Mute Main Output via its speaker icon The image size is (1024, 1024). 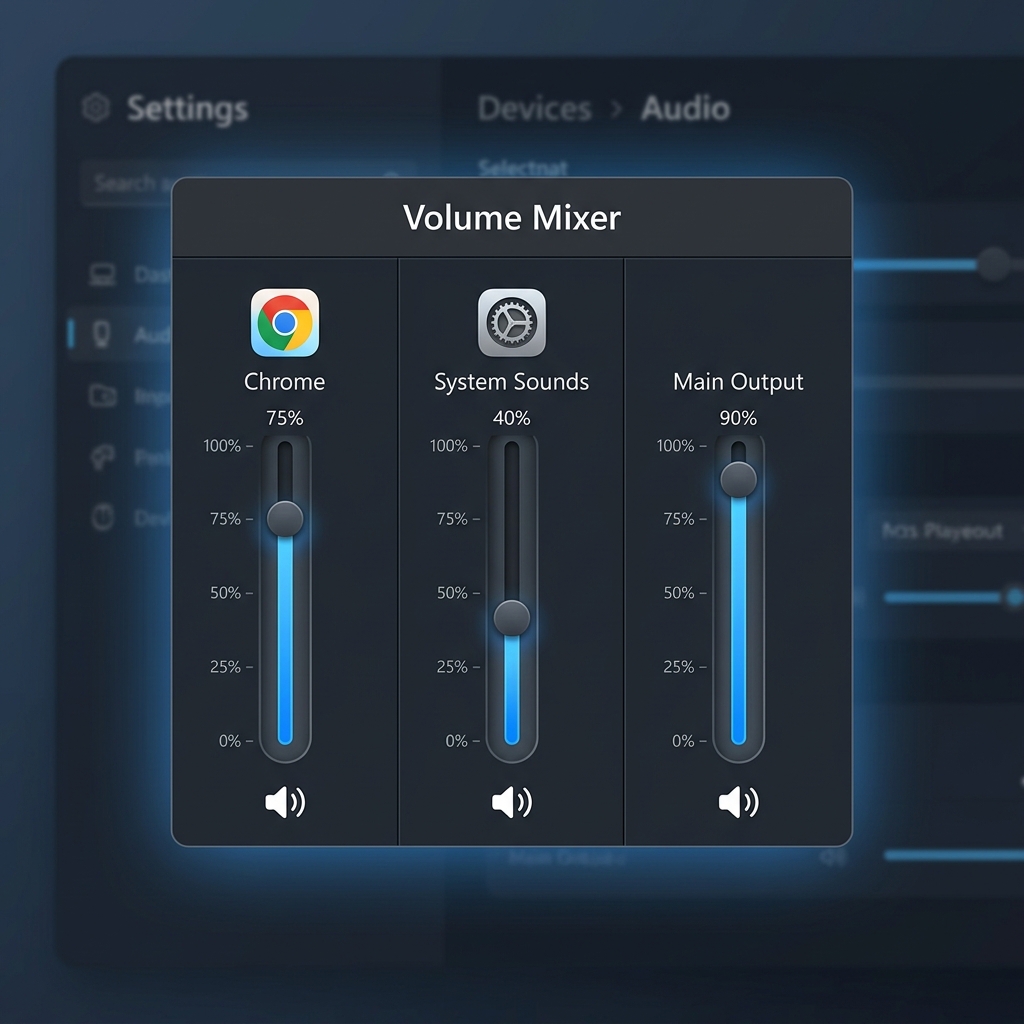(738, 802)
